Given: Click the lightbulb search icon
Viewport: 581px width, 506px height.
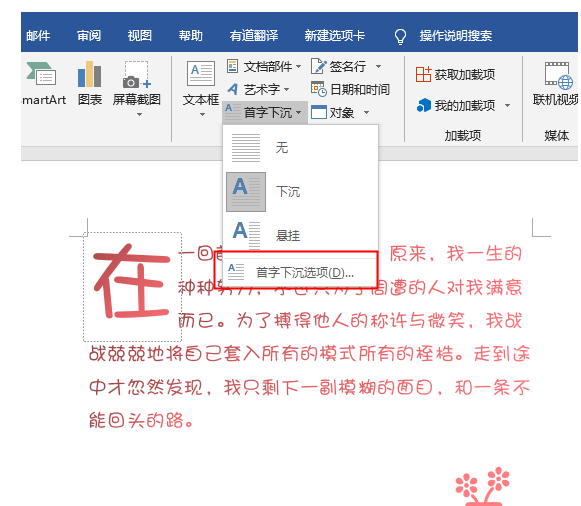Looking at the screenshot, I should tap(400, 36).
